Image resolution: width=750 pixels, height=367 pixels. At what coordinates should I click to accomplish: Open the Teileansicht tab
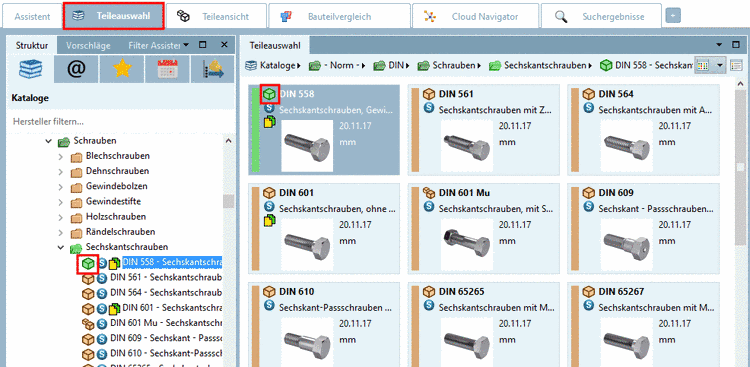pyautogui.click(x=216, y=16)
